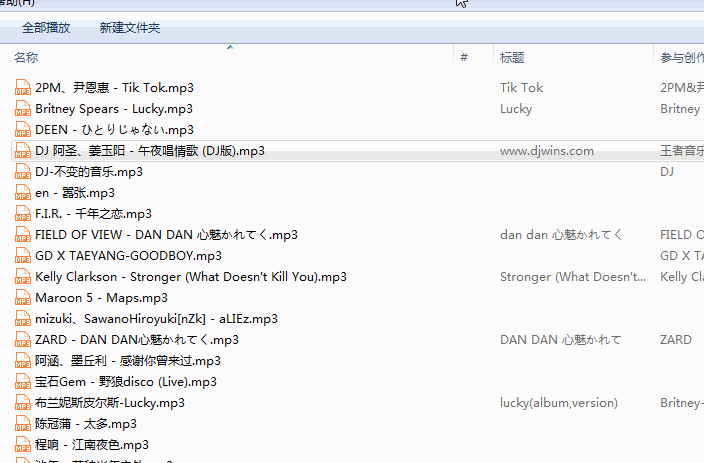Click the 全部播放 button
Image resolution: width=704 pixels, height=463 pixels.
(x=46, y=28)
